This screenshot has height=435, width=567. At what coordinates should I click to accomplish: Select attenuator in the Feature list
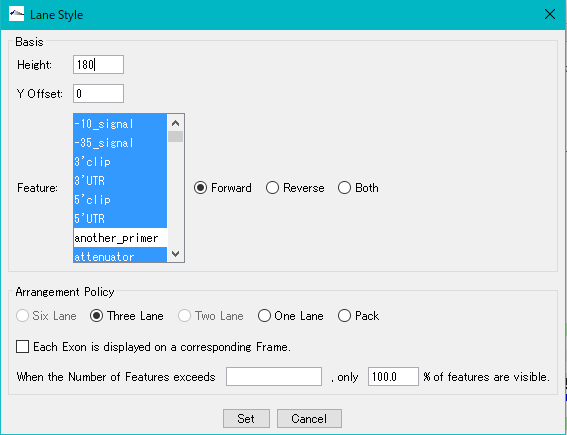click(x=120, y=255)
